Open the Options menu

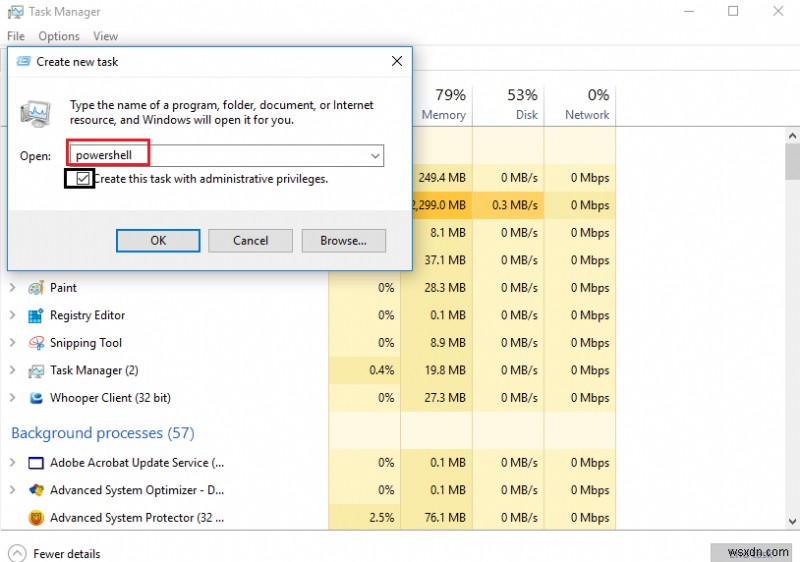pyautogui.click(x=59, y=36)
